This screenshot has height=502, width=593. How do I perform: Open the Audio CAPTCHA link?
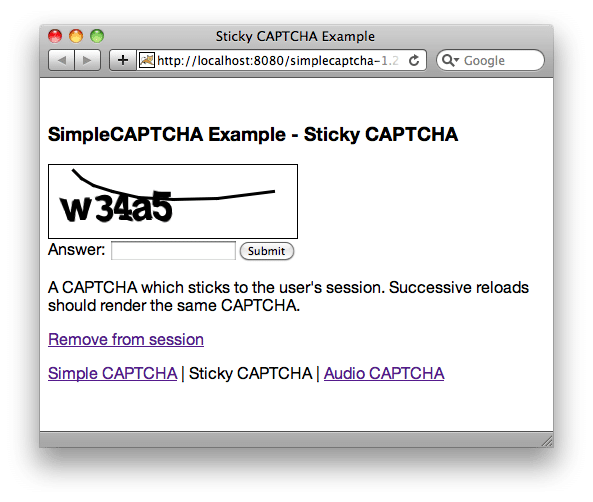pyautogui.click(x=384, y=373)
